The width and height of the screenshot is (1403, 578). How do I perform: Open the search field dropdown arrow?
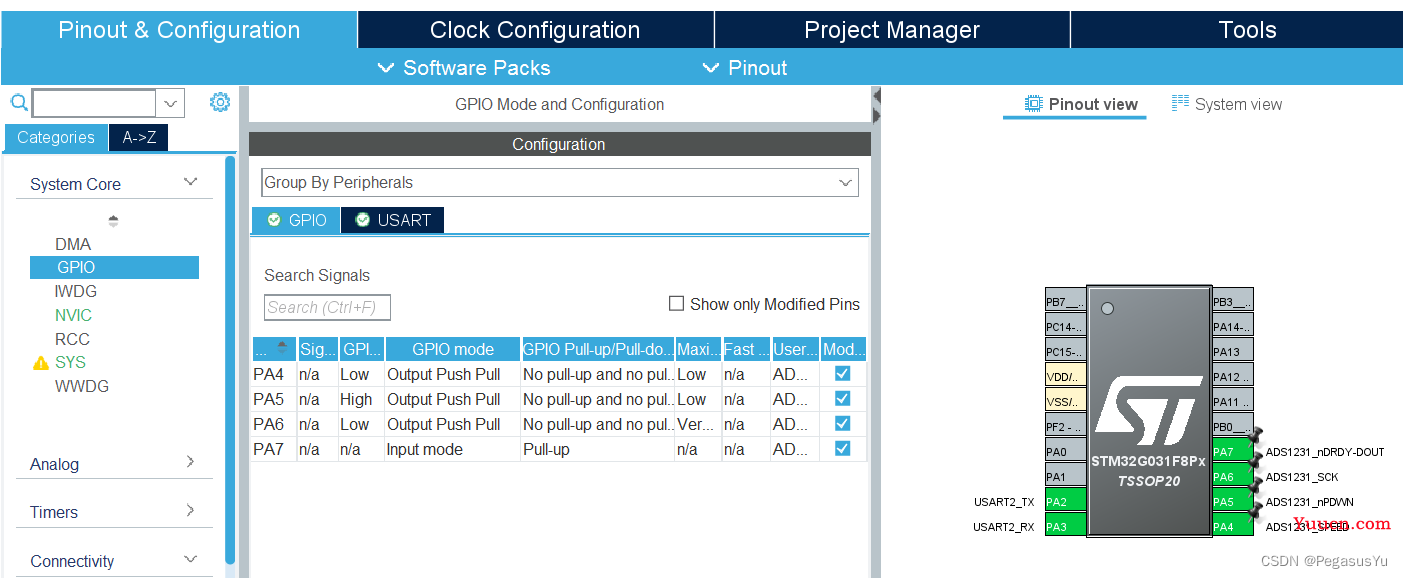(x=171, y=102)
